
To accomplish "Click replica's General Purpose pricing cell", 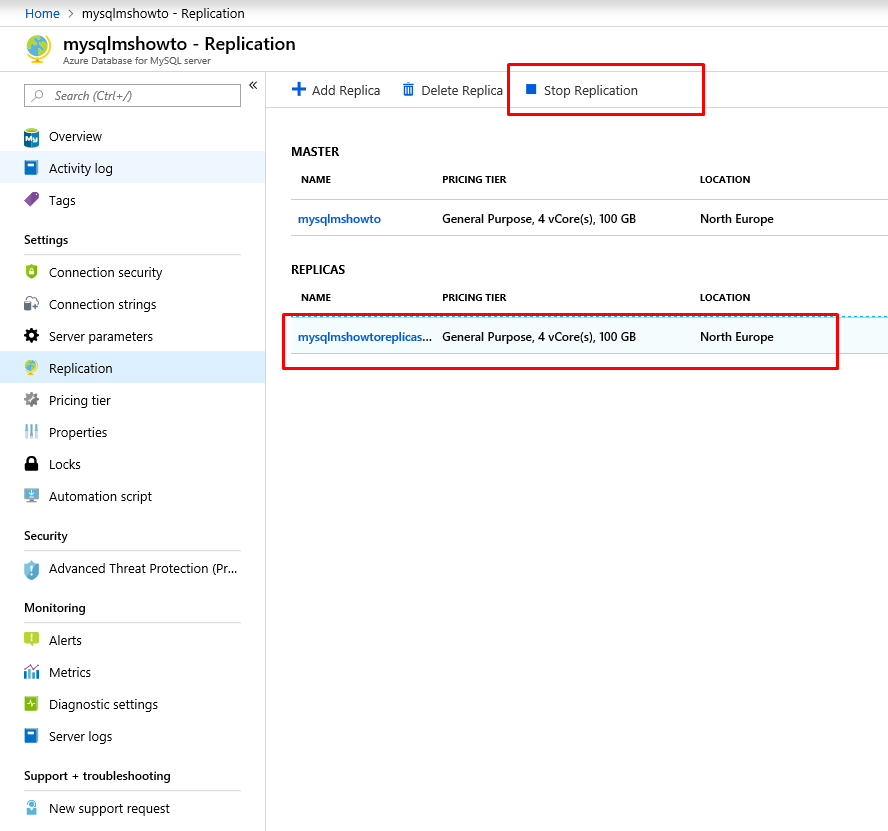I will click(539, 336).
